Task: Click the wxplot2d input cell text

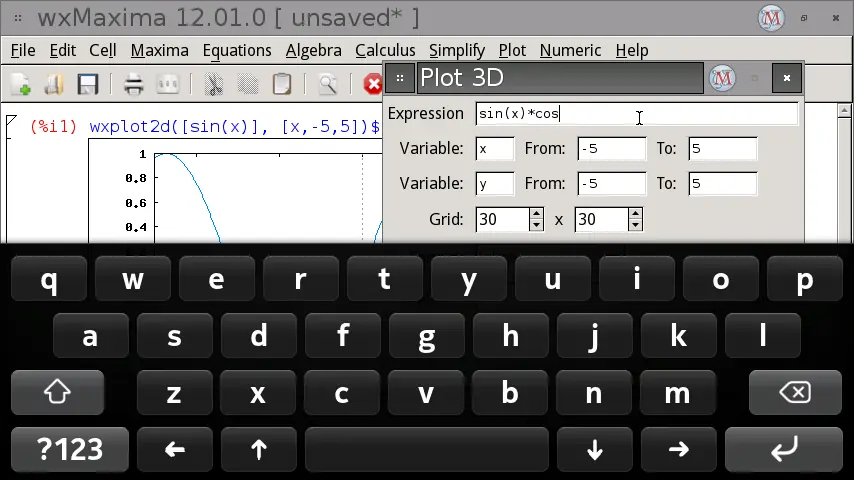Action: tap(234, 127)
